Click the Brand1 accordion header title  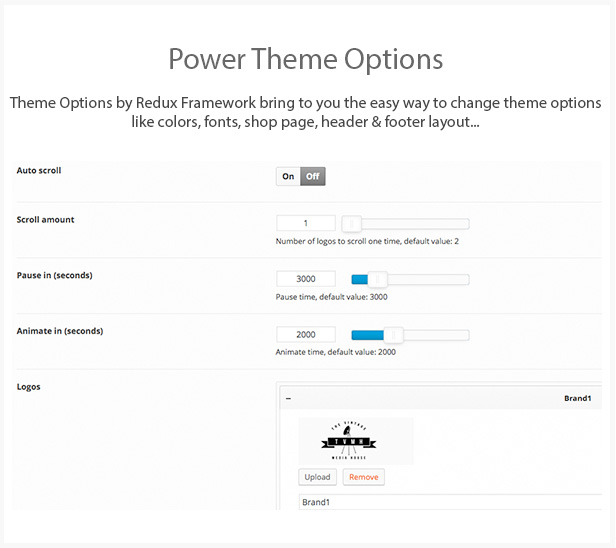click(578, 398)
